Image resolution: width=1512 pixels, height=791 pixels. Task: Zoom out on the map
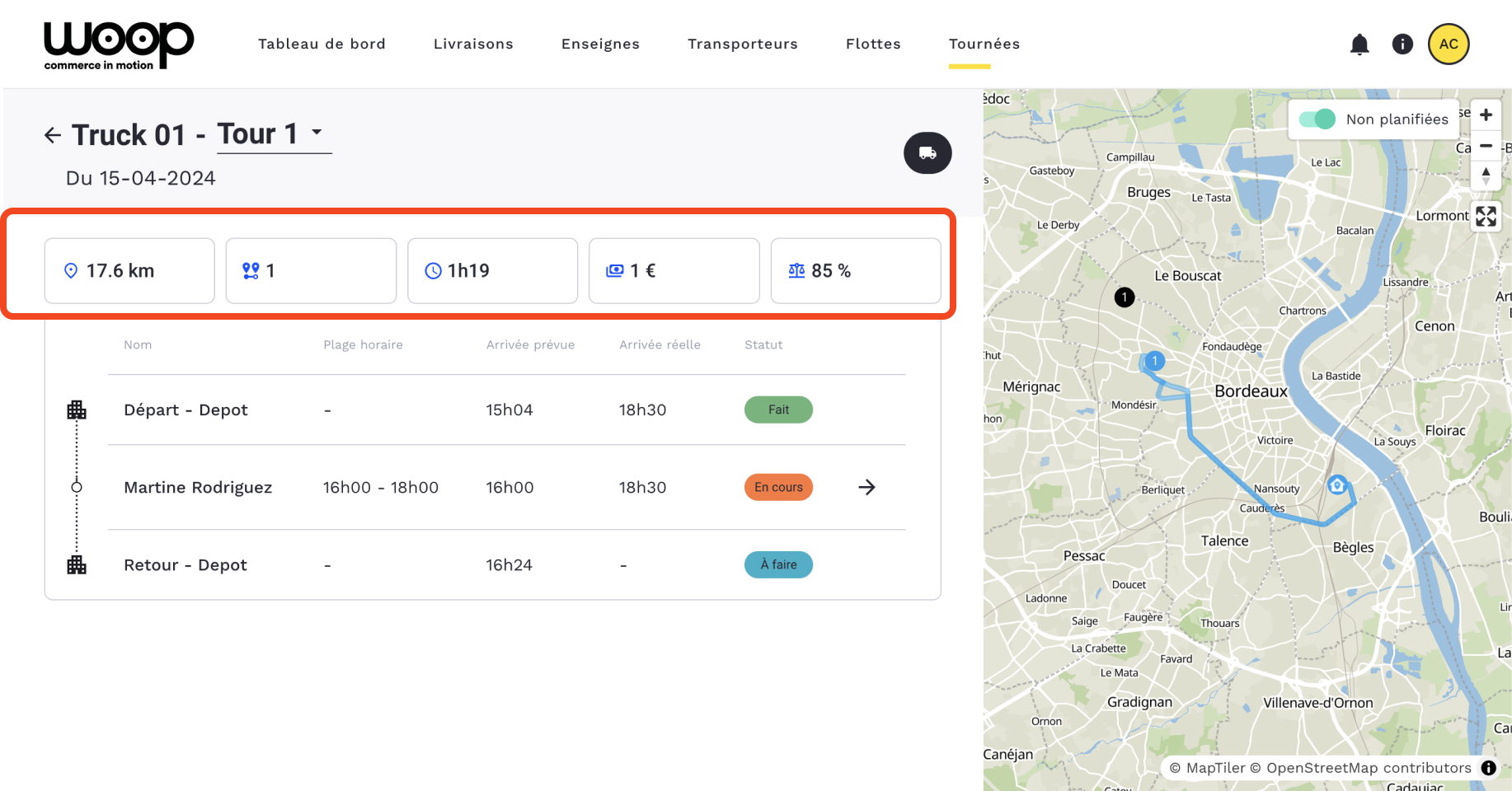[1486, 146]
